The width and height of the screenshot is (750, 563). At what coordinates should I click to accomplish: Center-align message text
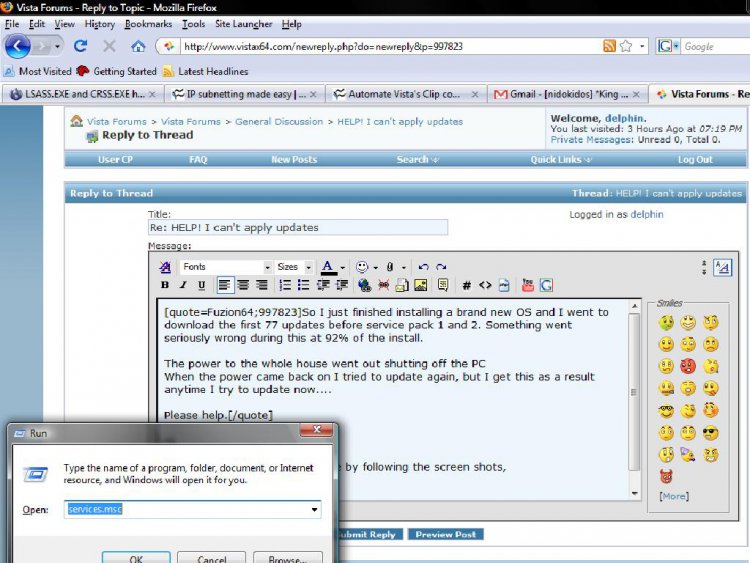click(243, 285)
